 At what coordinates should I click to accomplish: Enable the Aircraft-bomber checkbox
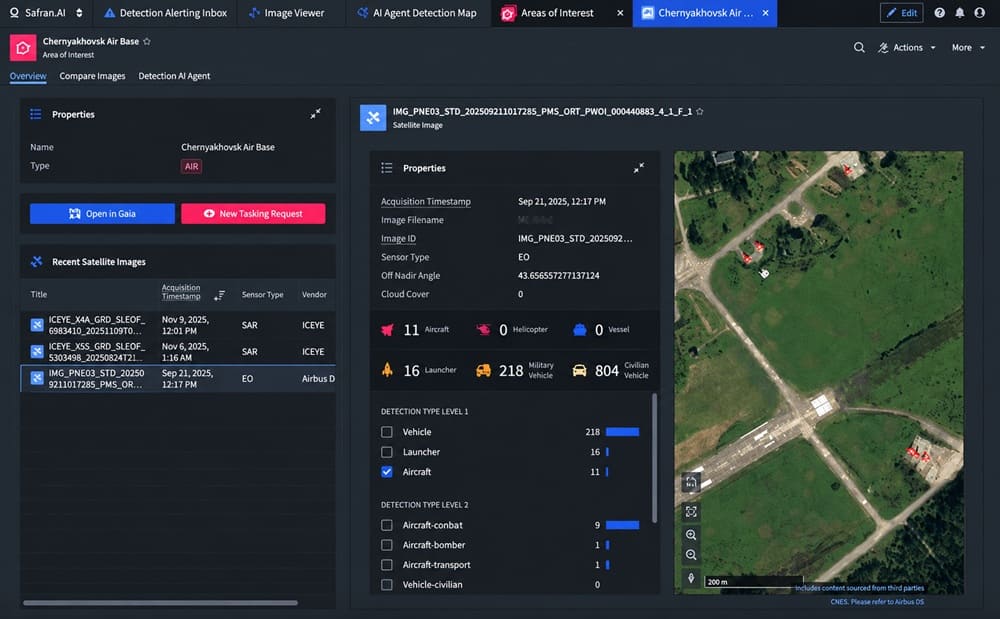tap(386, 545)
